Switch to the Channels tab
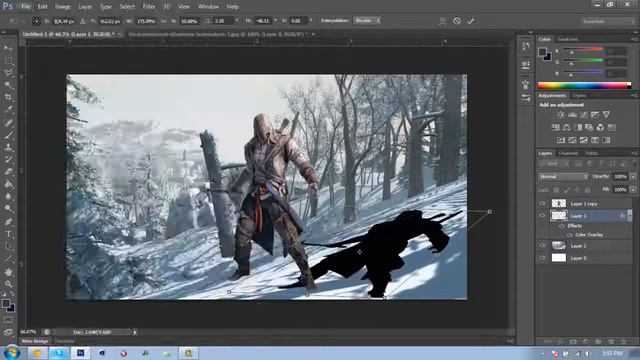640x360 pixels. [568, 153]
